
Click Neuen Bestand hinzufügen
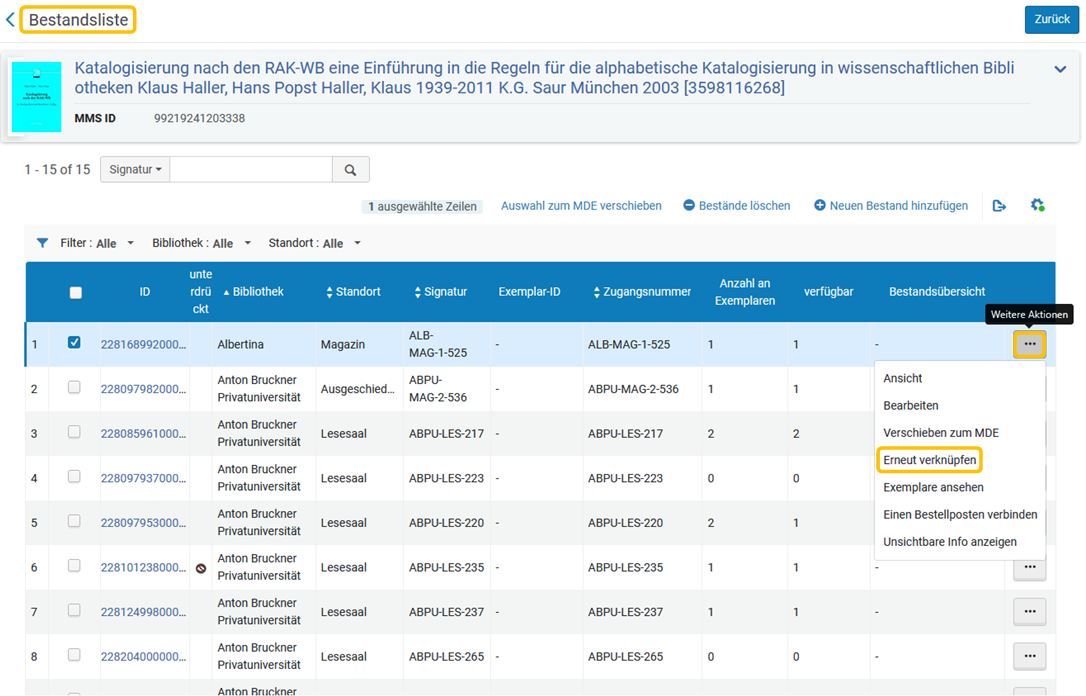pyautogui.click(x=891, y=206)
